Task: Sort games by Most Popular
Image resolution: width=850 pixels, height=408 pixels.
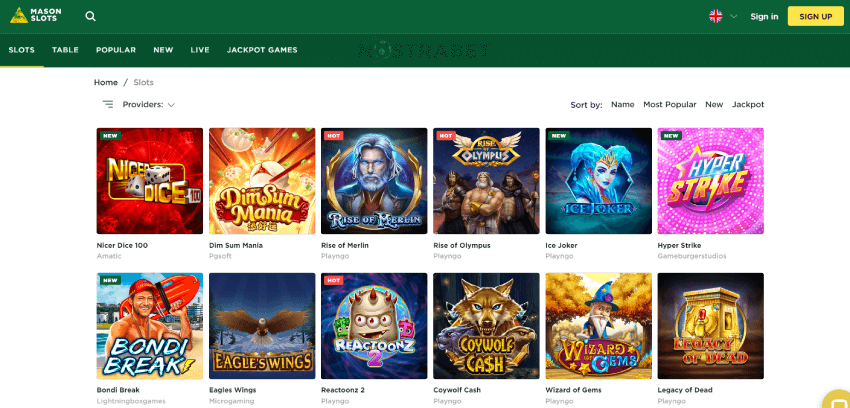Action: 669,105
